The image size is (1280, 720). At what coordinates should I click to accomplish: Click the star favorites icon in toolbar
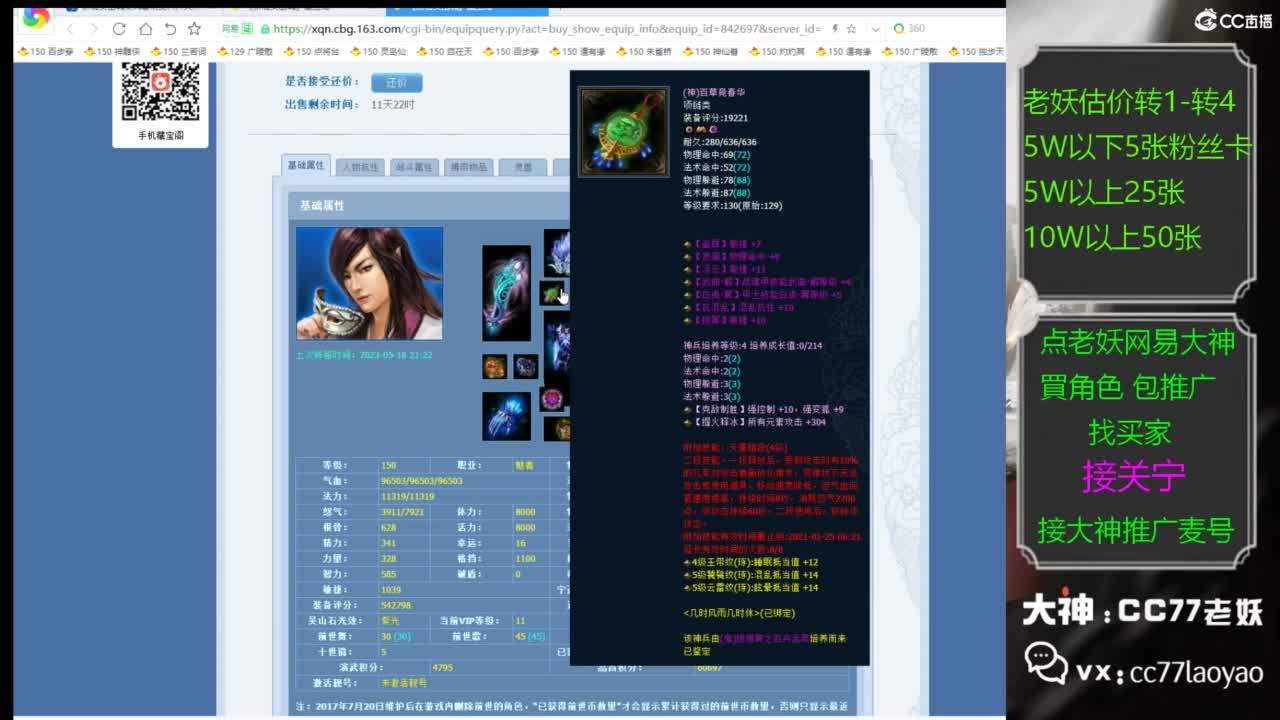pyautogui.click(x=195, y=29)
